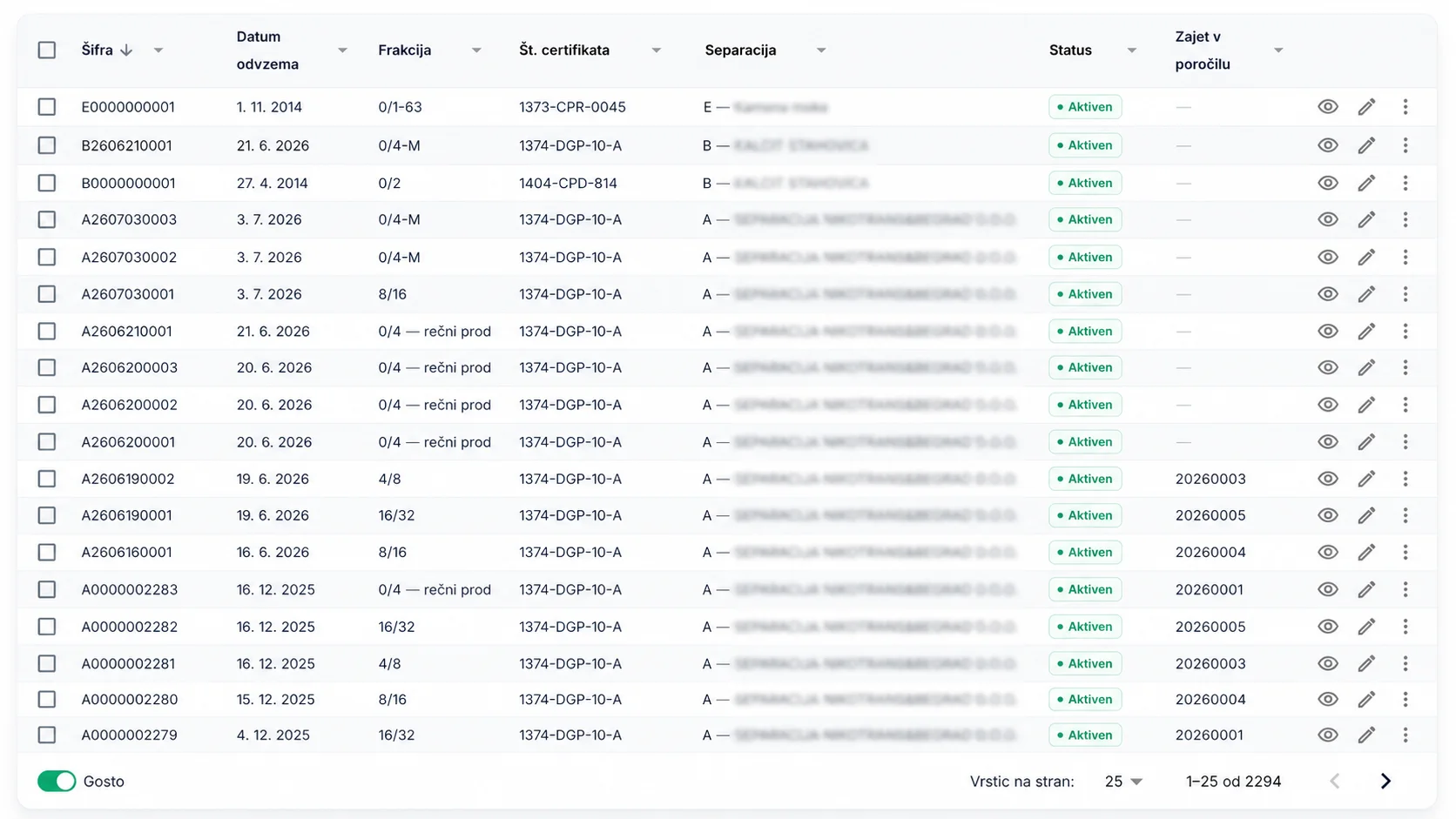
Task: Expand the Status column dropdown
Action: [1132, 50]
